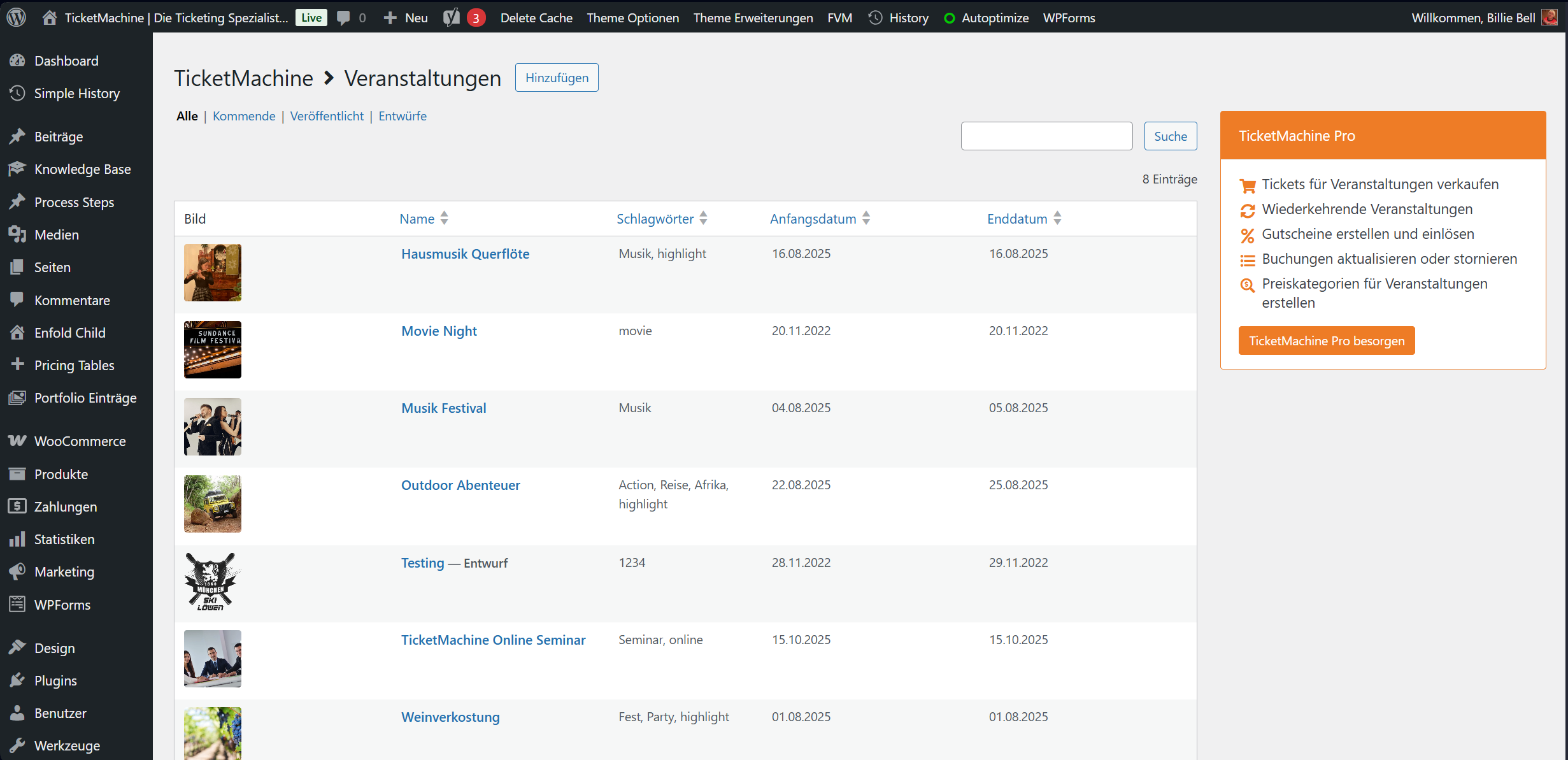The image size is (1568, 760).
Task: Click the Zahlungen dollar icon
Action: tap(17, 506)
